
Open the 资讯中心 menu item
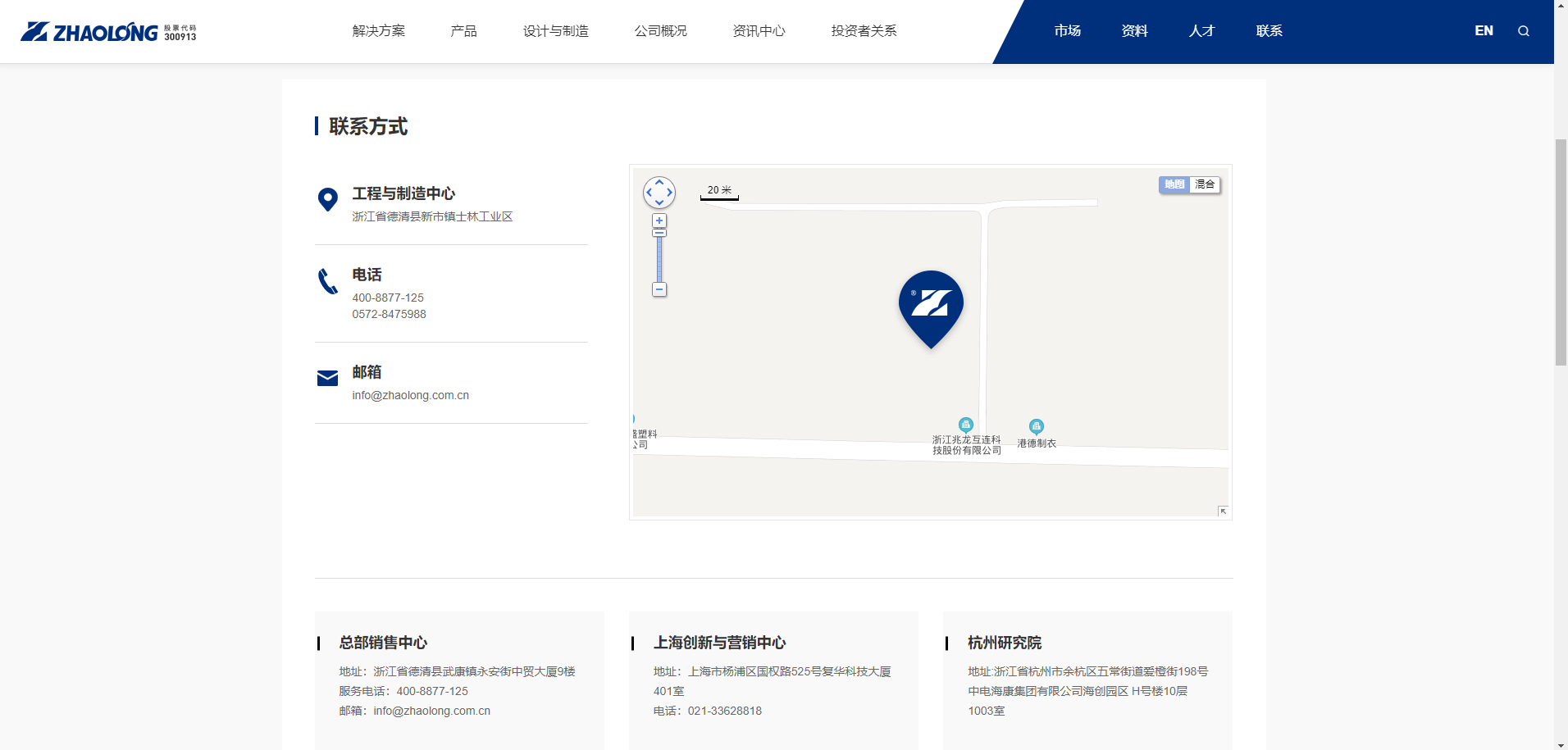click(x=759, y=31)
